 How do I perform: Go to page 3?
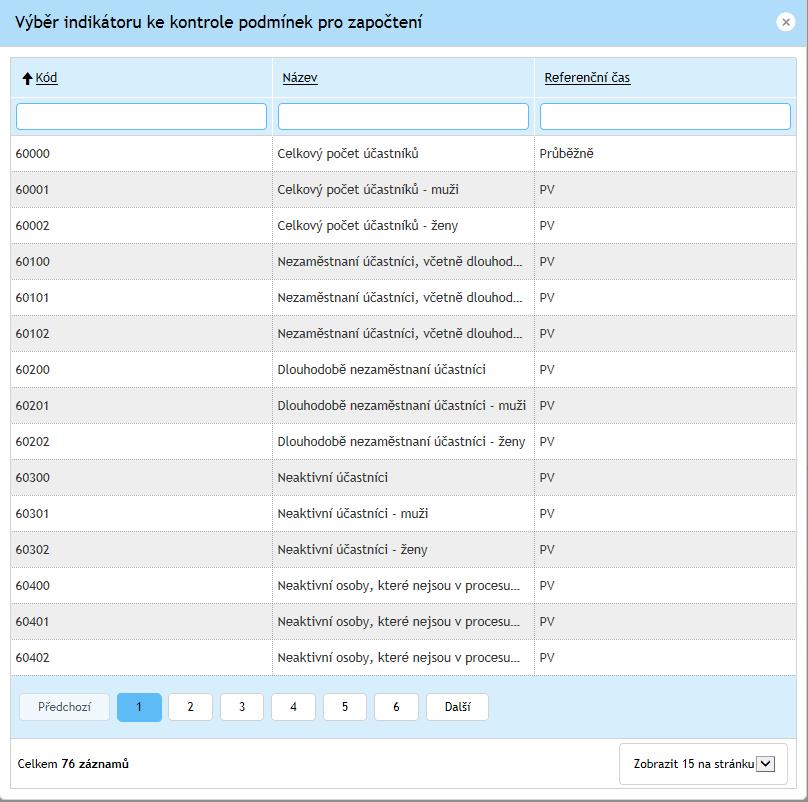[x=242, y=707]
